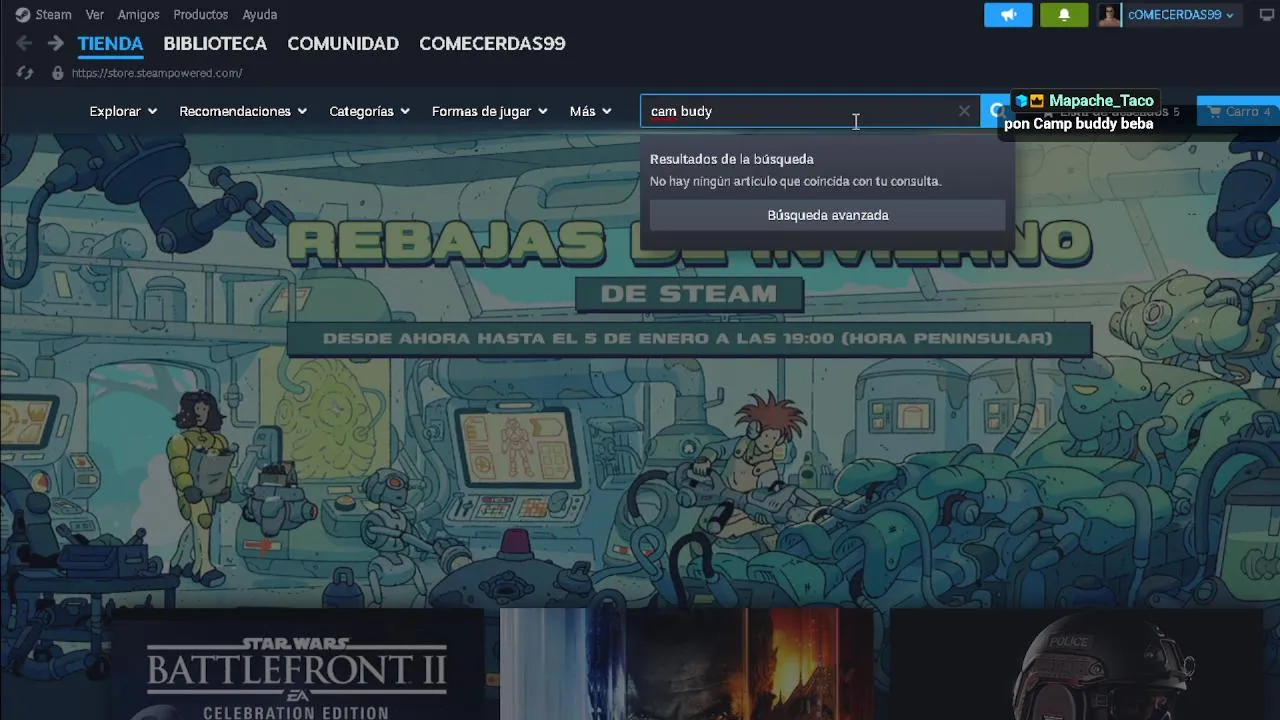1280x720 pixels.
Task: Clear the search box with the X
Action: click(x=964, y=111)
